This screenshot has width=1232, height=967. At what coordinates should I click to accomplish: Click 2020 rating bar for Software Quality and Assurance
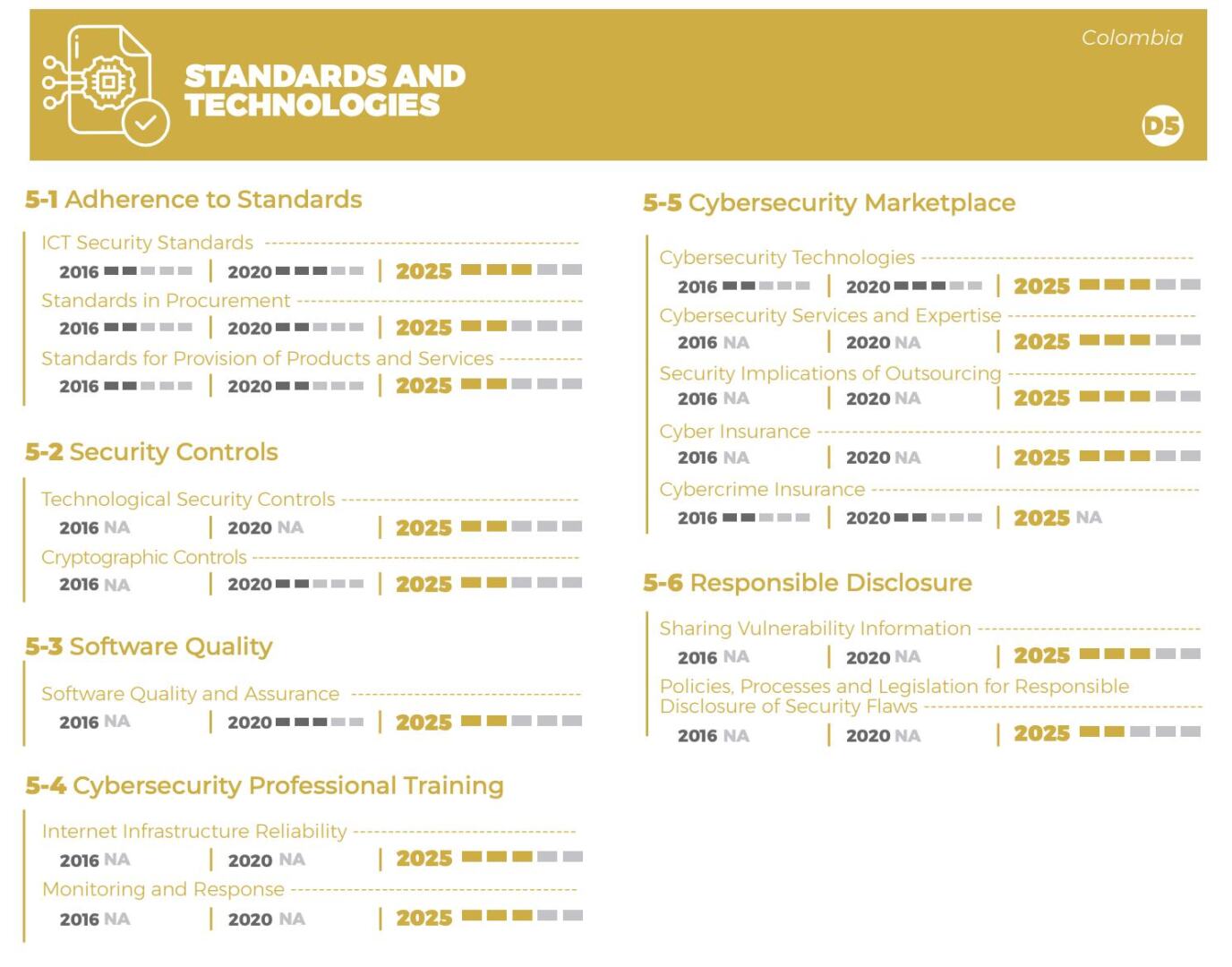pyautogui.click(x=320, y=722)
